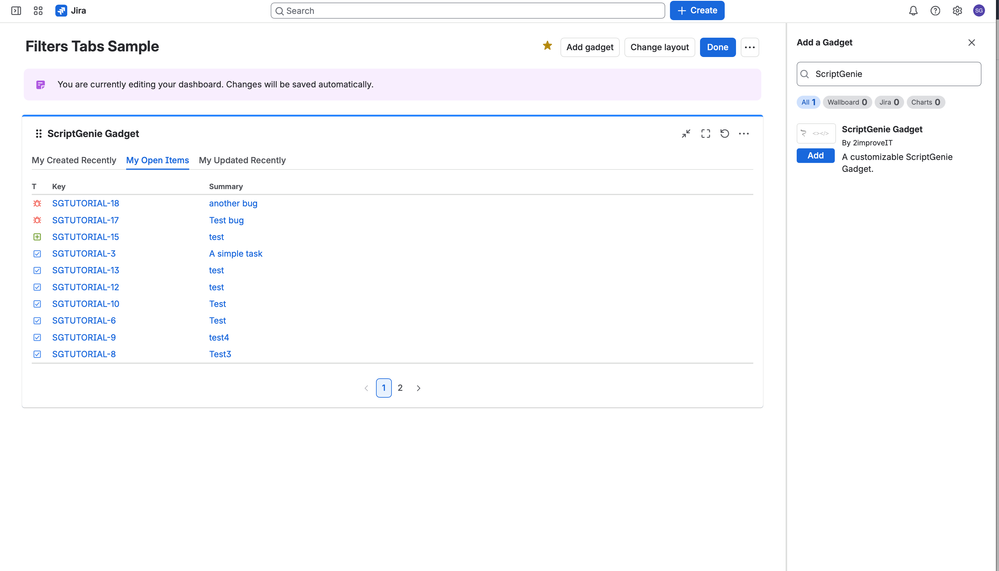Open the user profile avatar

tap(979, 11)
